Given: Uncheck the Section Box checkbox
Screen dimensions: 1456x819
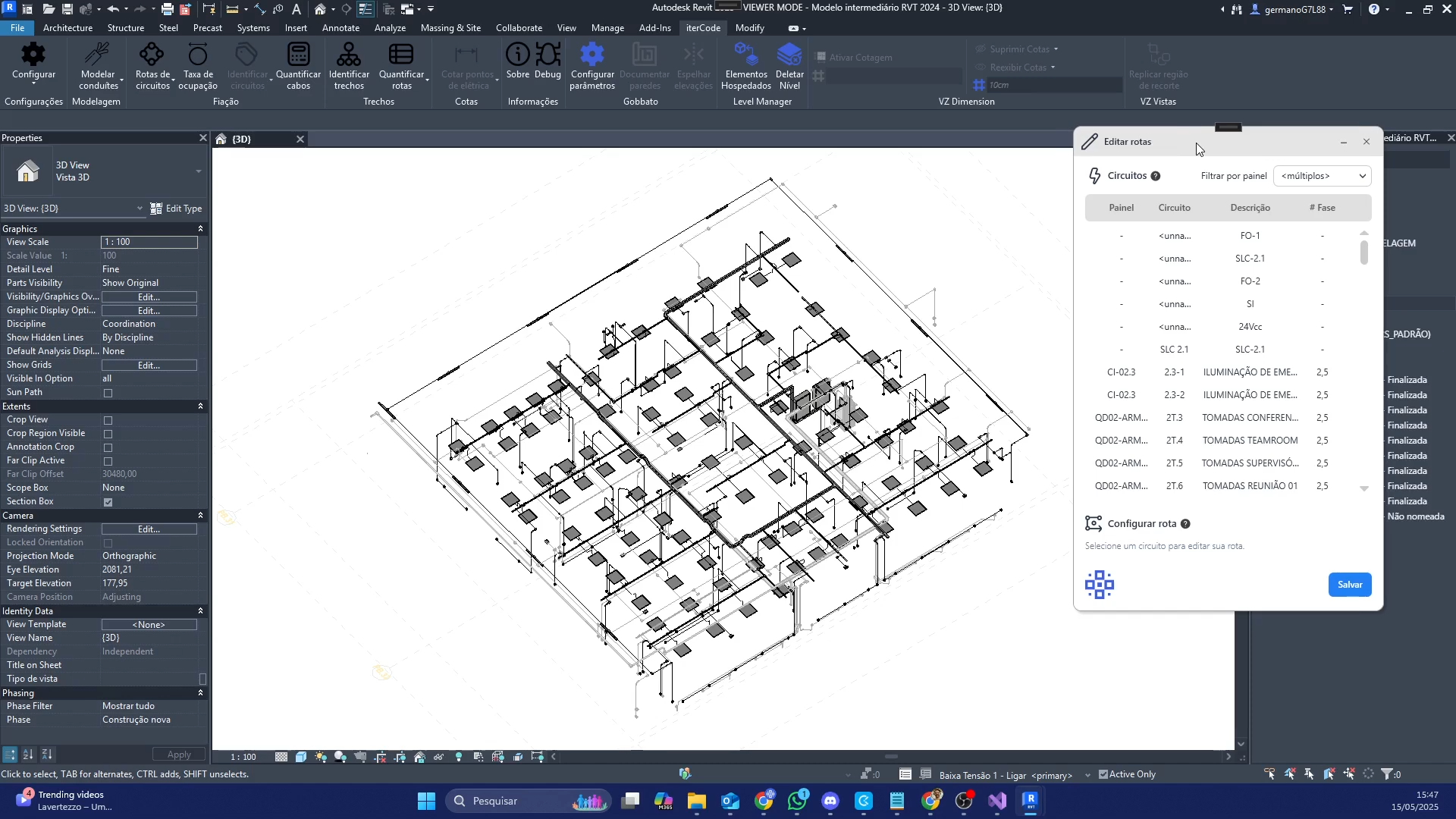Looking at the screenshot, I should click(108, 502).
